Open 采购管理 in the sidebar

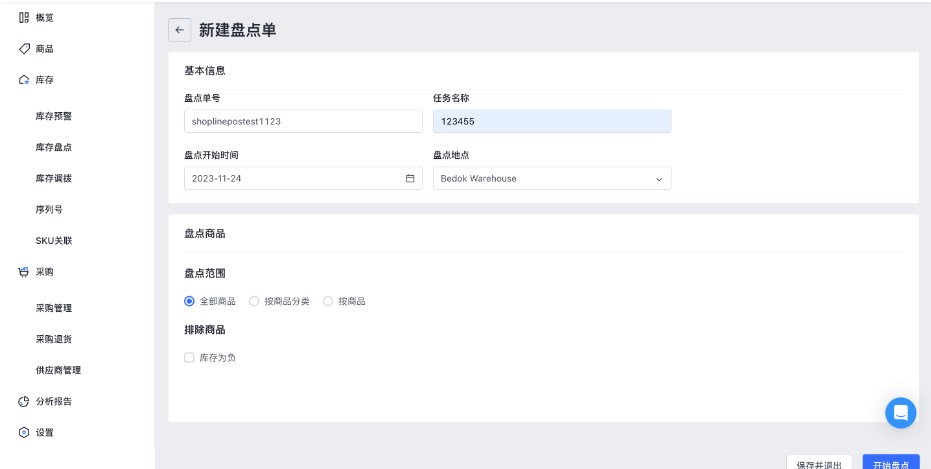tap(53, 308)
